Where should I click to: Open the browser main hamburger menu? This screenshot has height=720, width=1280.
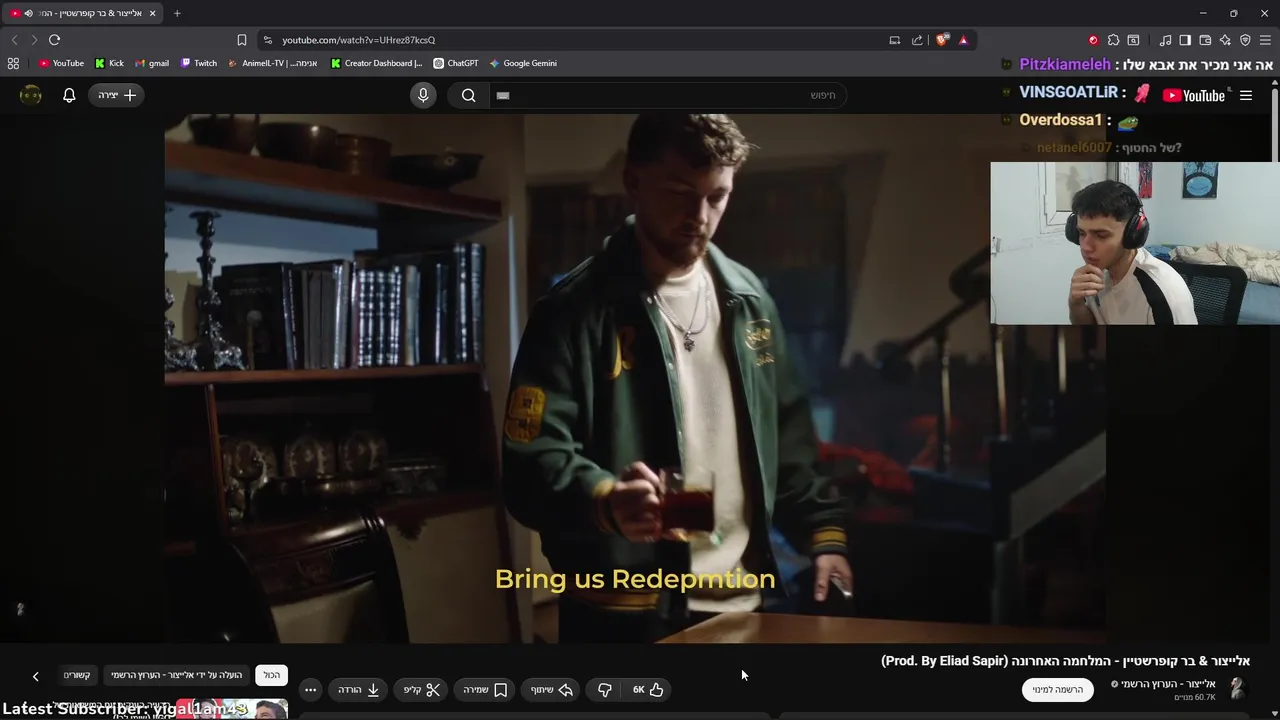click(1266, 40)
